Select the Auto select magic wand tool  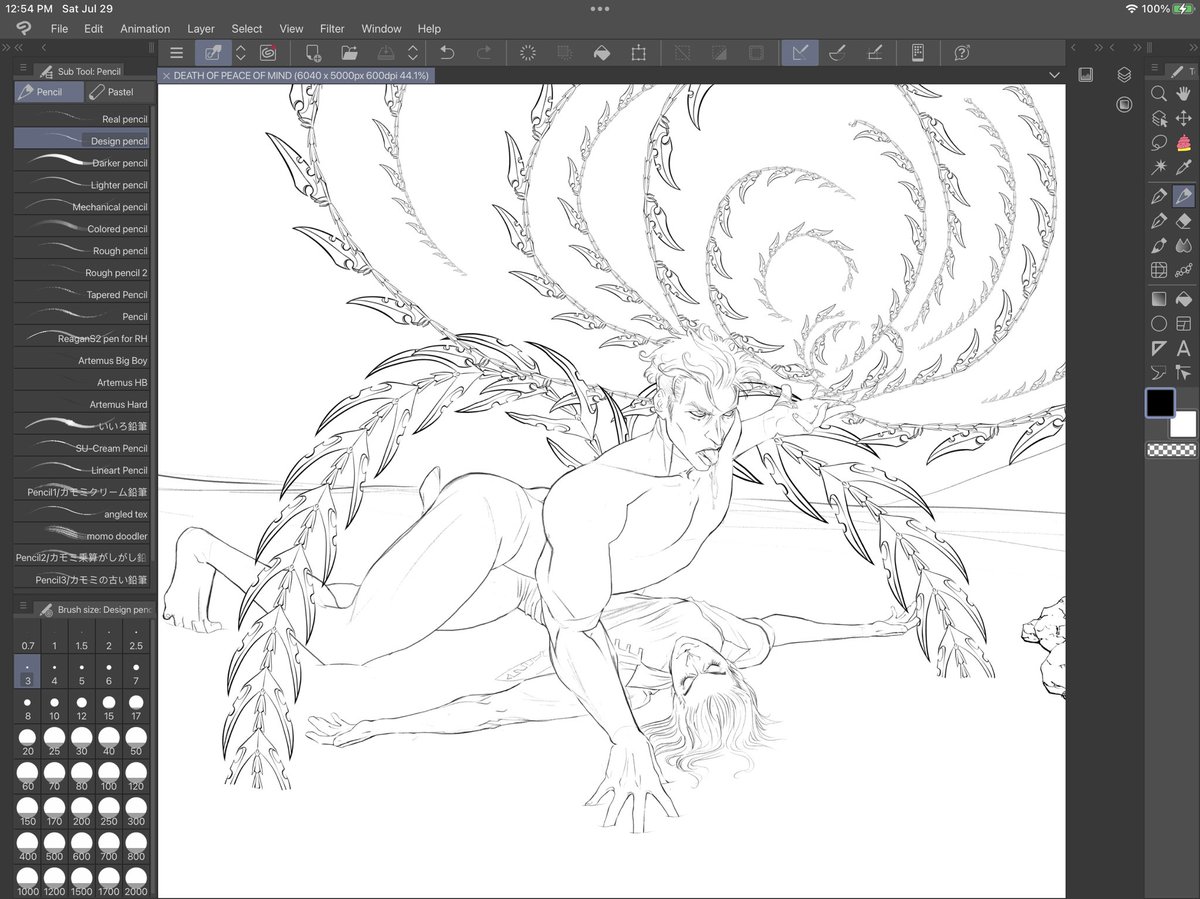click(x=1159, y=168)
